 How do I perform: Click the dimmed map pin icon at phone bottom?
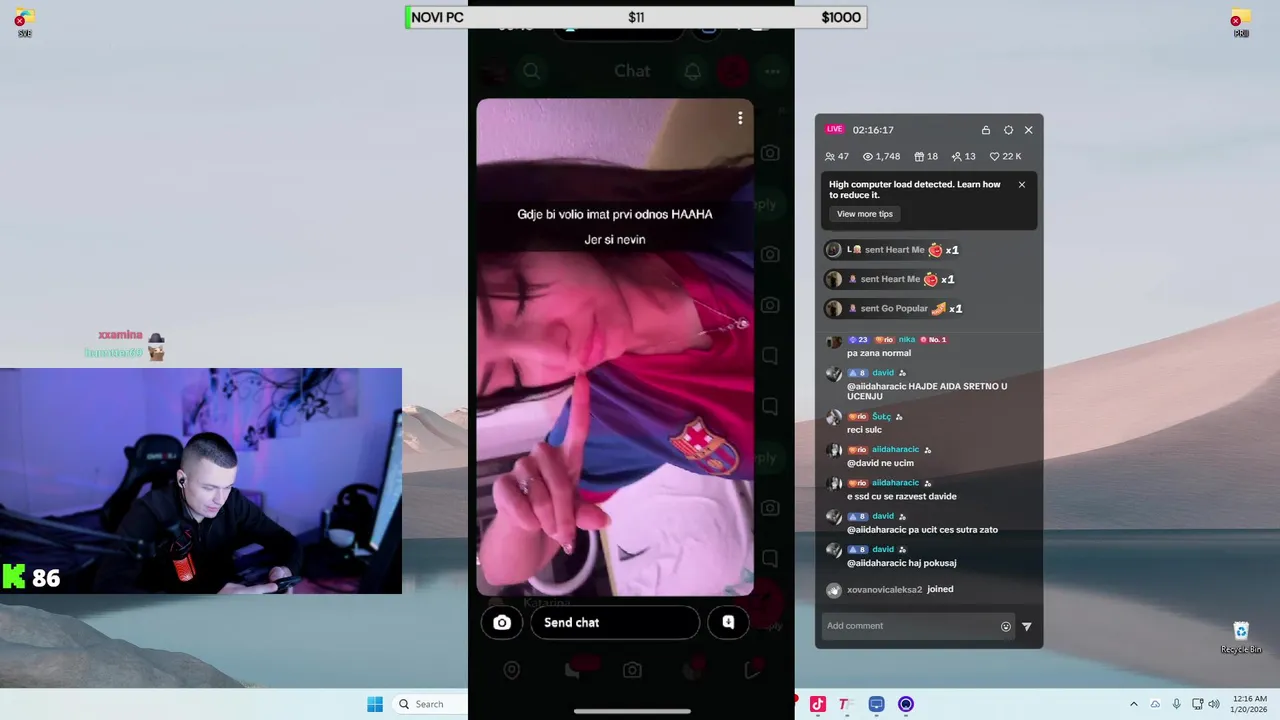click(x=512, y=670)
